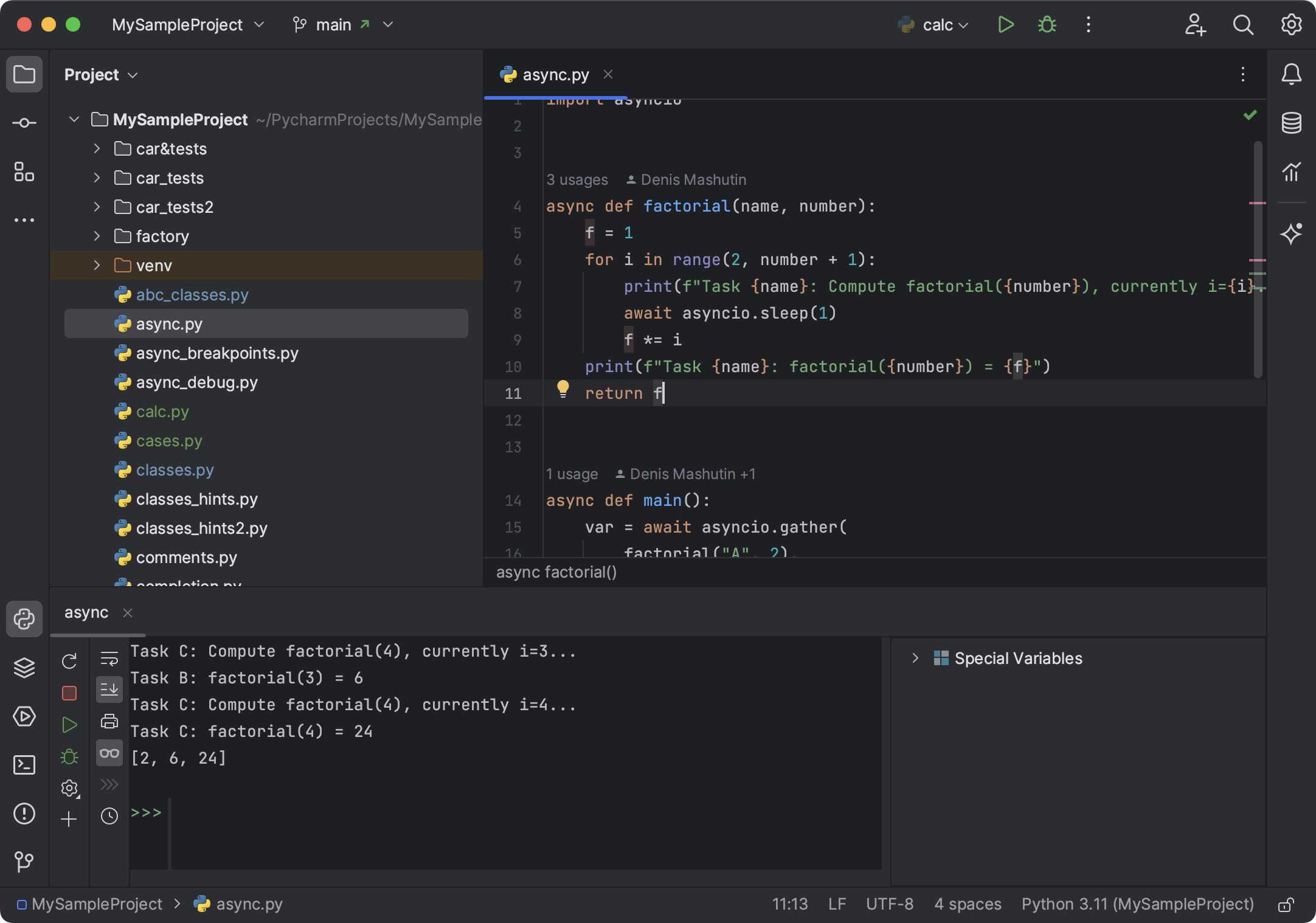Click the 11:13 position indicator in status bar
This screenshot has height=923, width=1316.
(x=789, y=904)
